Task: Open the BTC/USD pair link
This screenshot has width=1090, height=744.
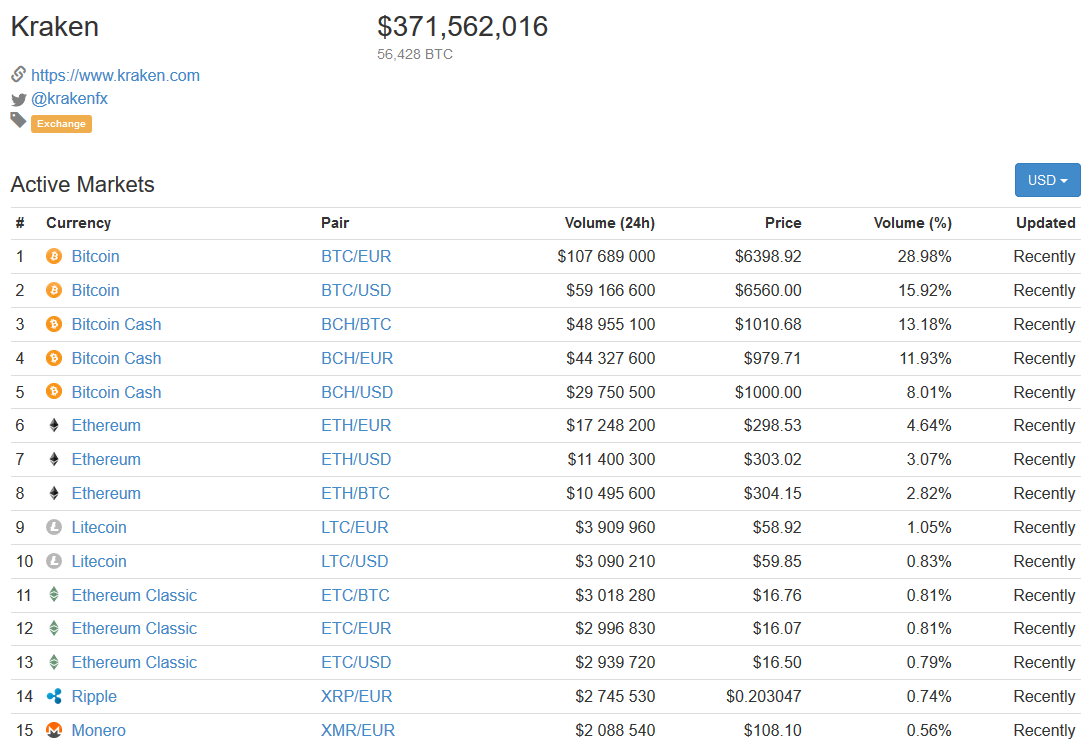Action: [356, 290]
